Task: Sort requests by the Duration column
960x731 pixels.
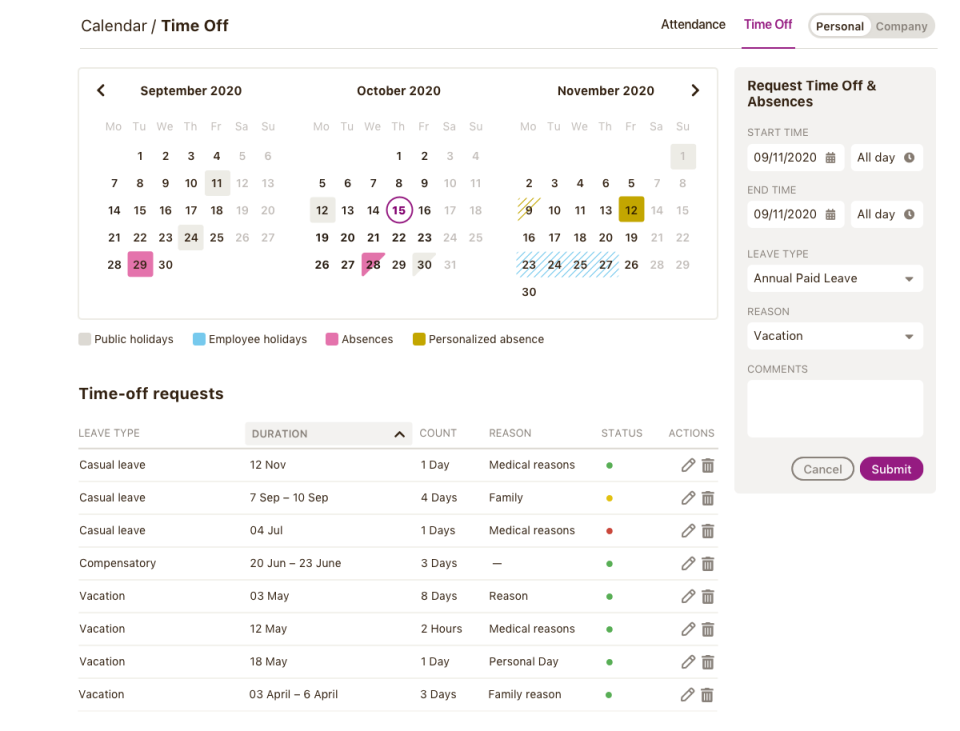Action: [328, 433]
